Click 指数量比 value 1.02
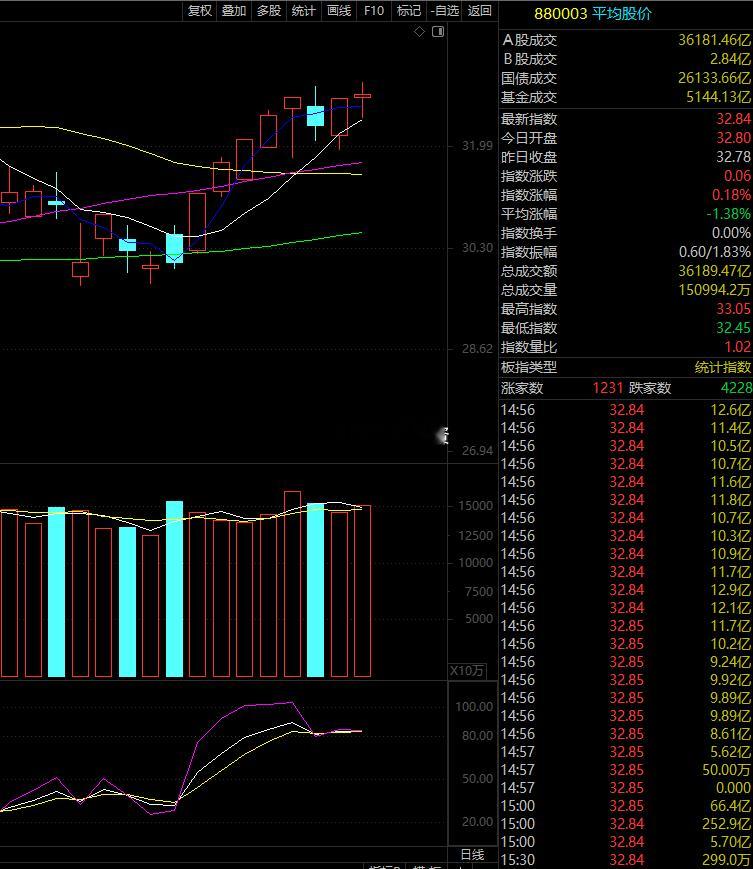This screenshot has height=869, width=753. coord(737,347)
